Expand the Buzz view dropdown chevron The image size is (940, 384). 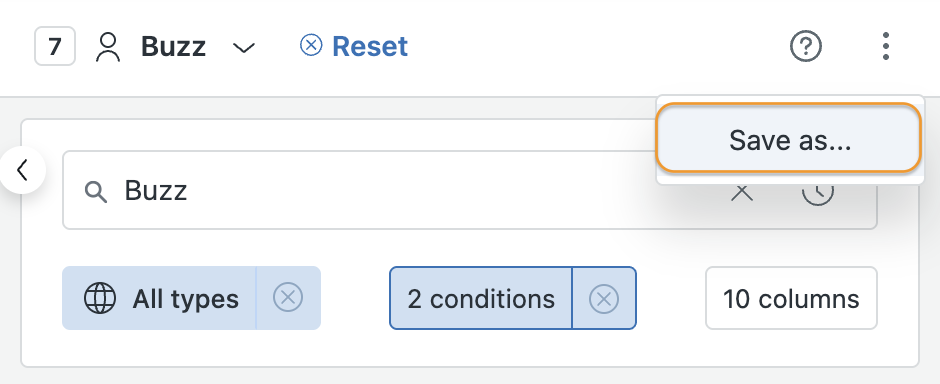(244, 47)
